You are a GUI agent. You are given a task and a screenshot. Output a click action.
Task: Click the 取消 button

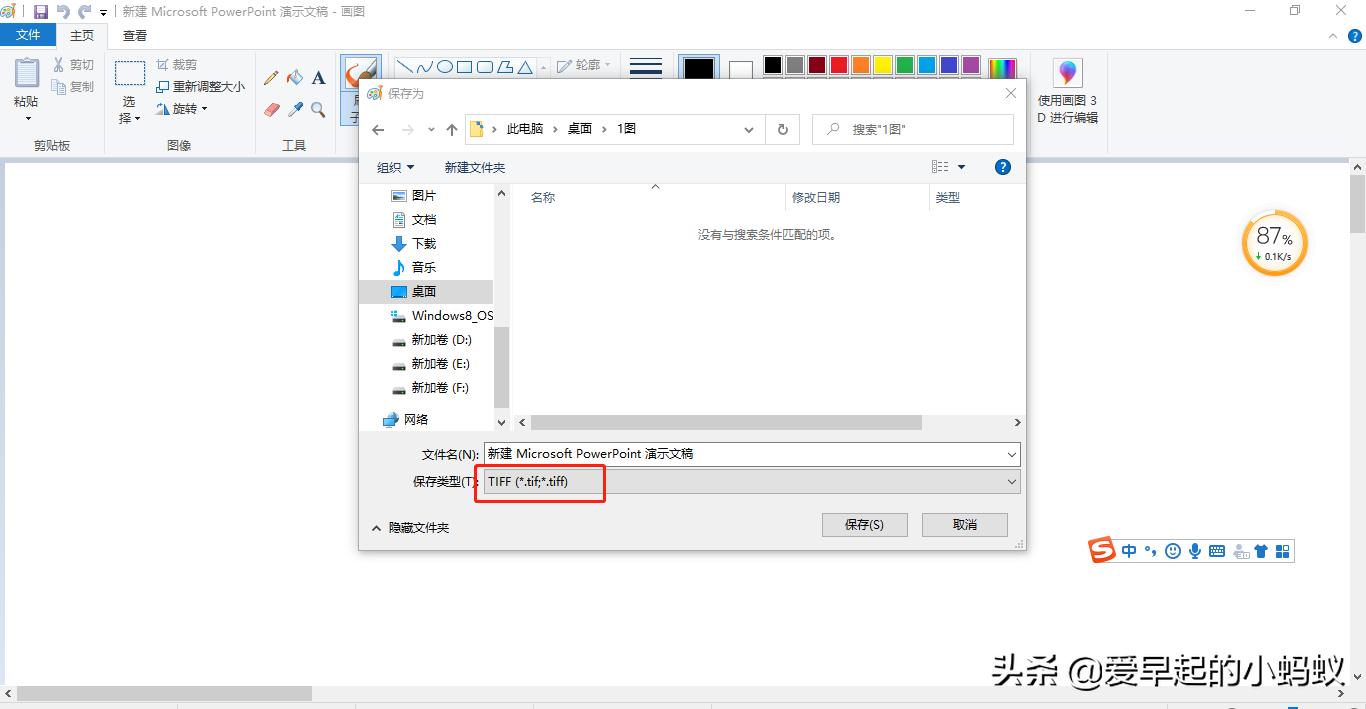point(964,524)
